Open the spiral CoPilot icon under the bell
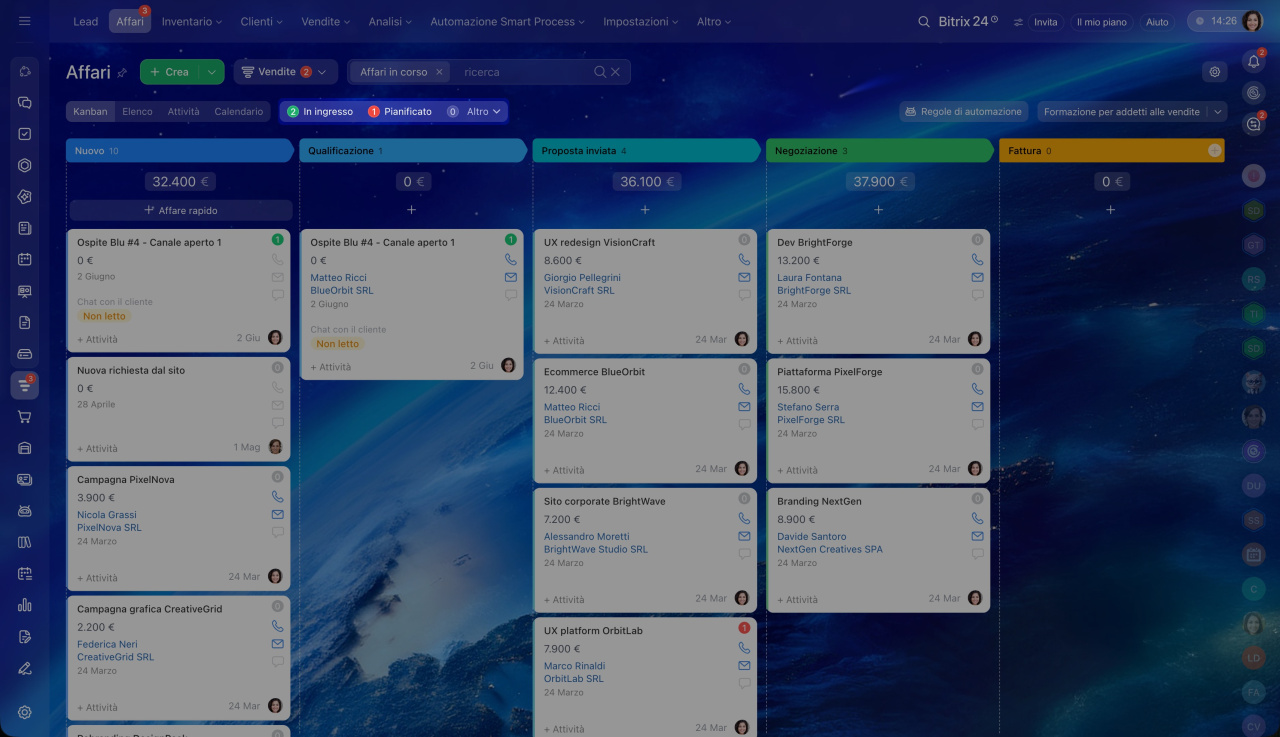The width and height of the screenshot is (1280, 737). pyautogui.click(x=1253, y=93)
